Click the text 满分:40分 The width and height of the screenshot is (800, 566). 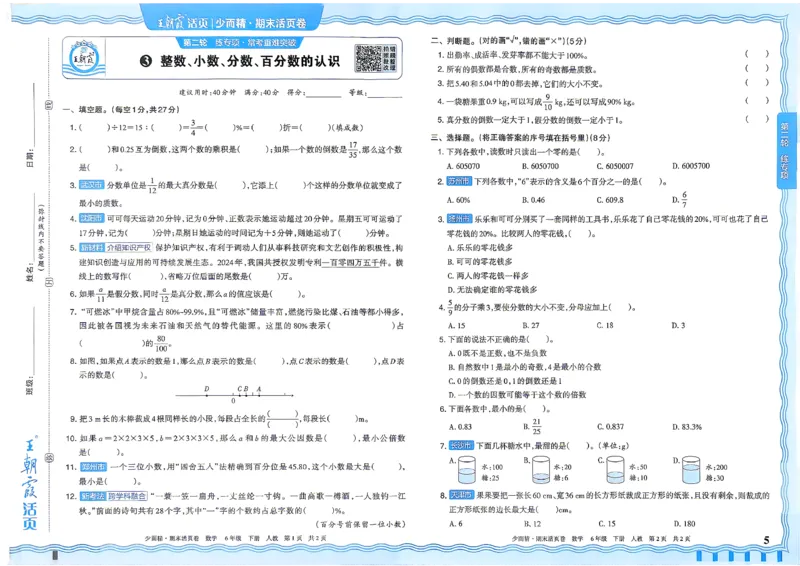[x=262, y=92]
